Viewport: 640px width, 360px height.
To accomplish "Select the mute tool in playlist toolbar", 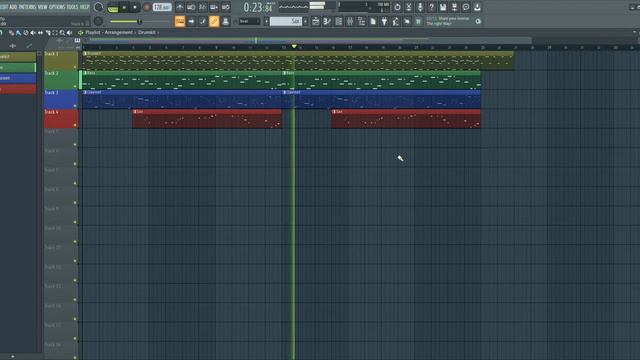I will (33, 33).
